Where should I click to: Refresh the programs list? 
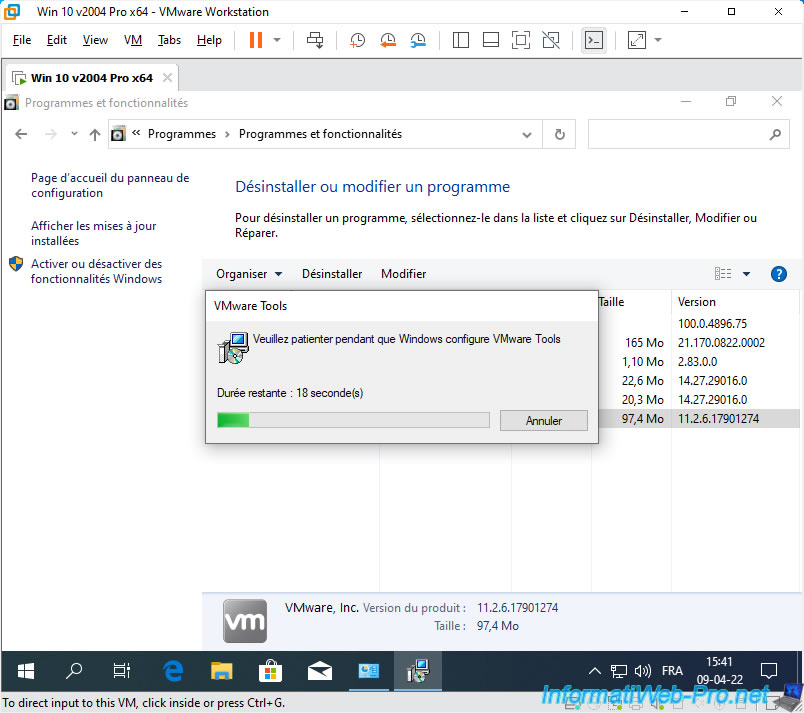pyautogui.click(x=560, y=134)
